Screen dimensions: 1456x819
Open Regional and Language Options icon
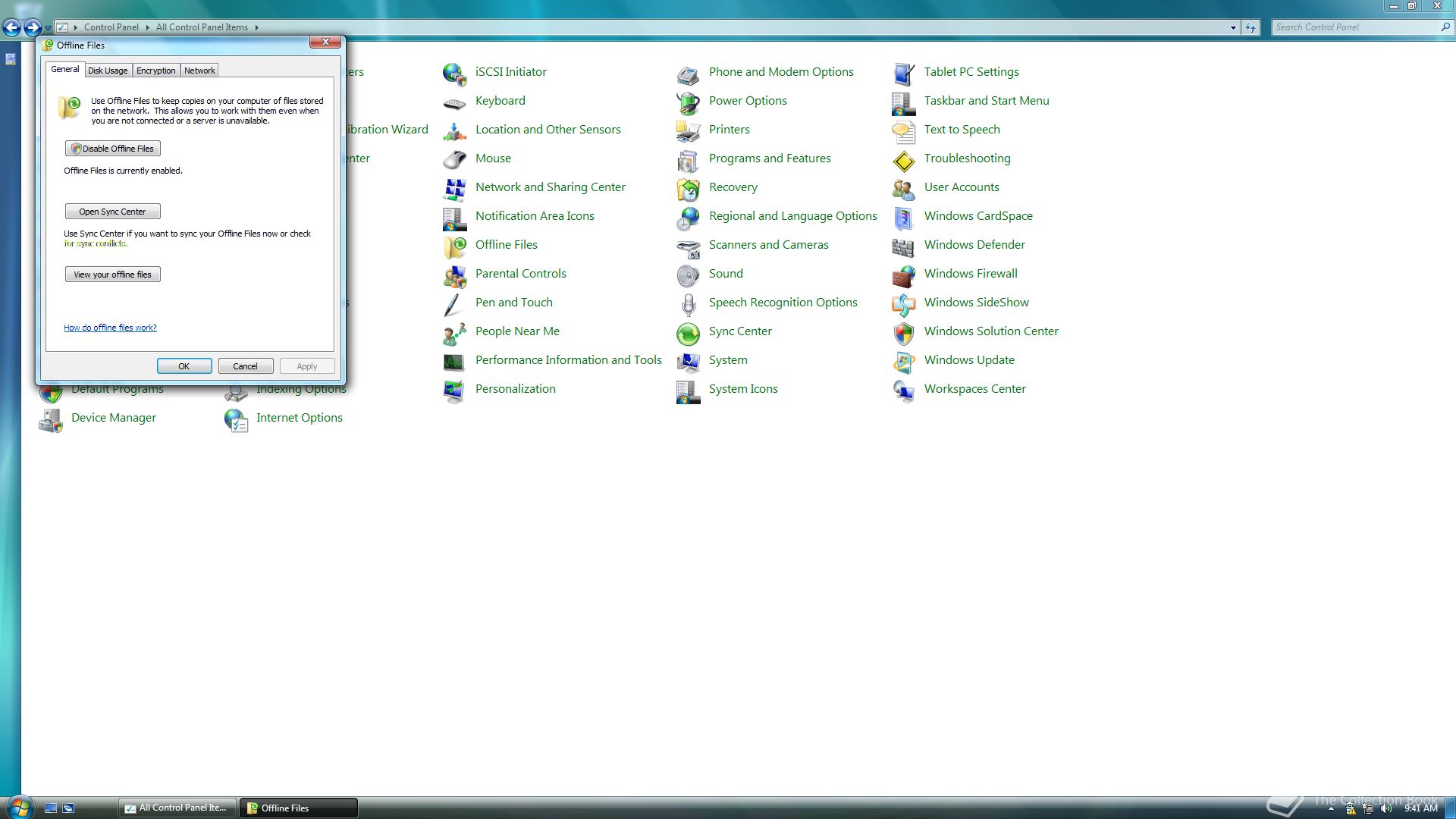[x=688, y=218]
